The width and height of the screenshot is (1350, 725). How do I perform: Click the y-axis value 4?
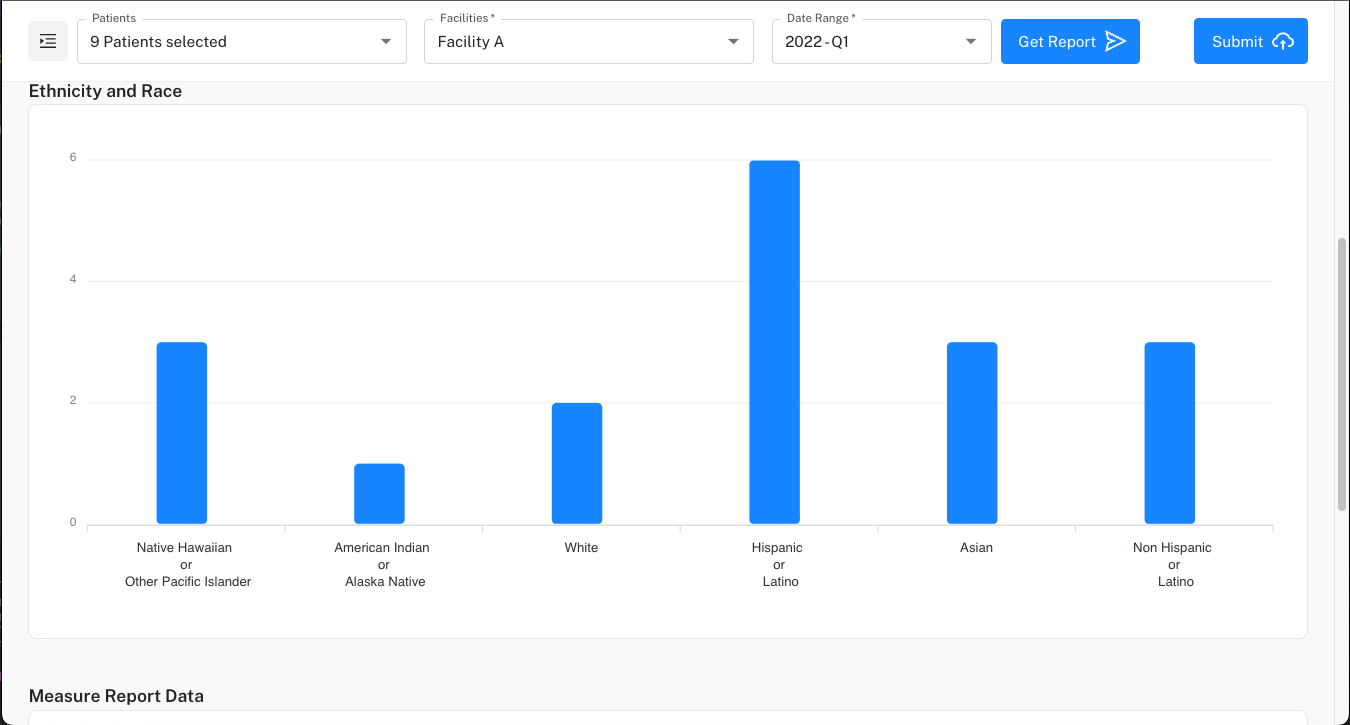(73, 279)
